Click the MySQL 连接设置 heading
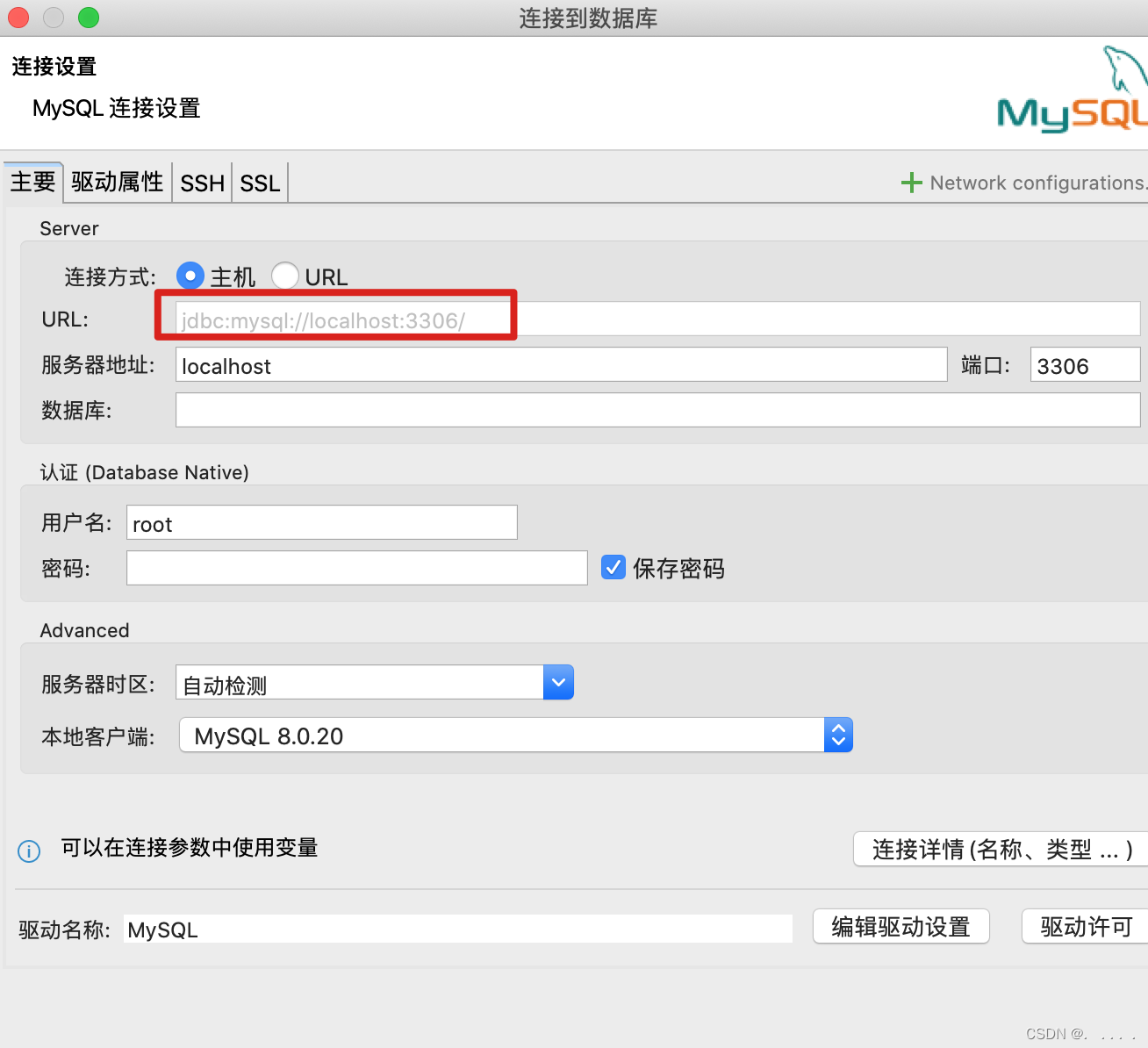 coord(117,108)
